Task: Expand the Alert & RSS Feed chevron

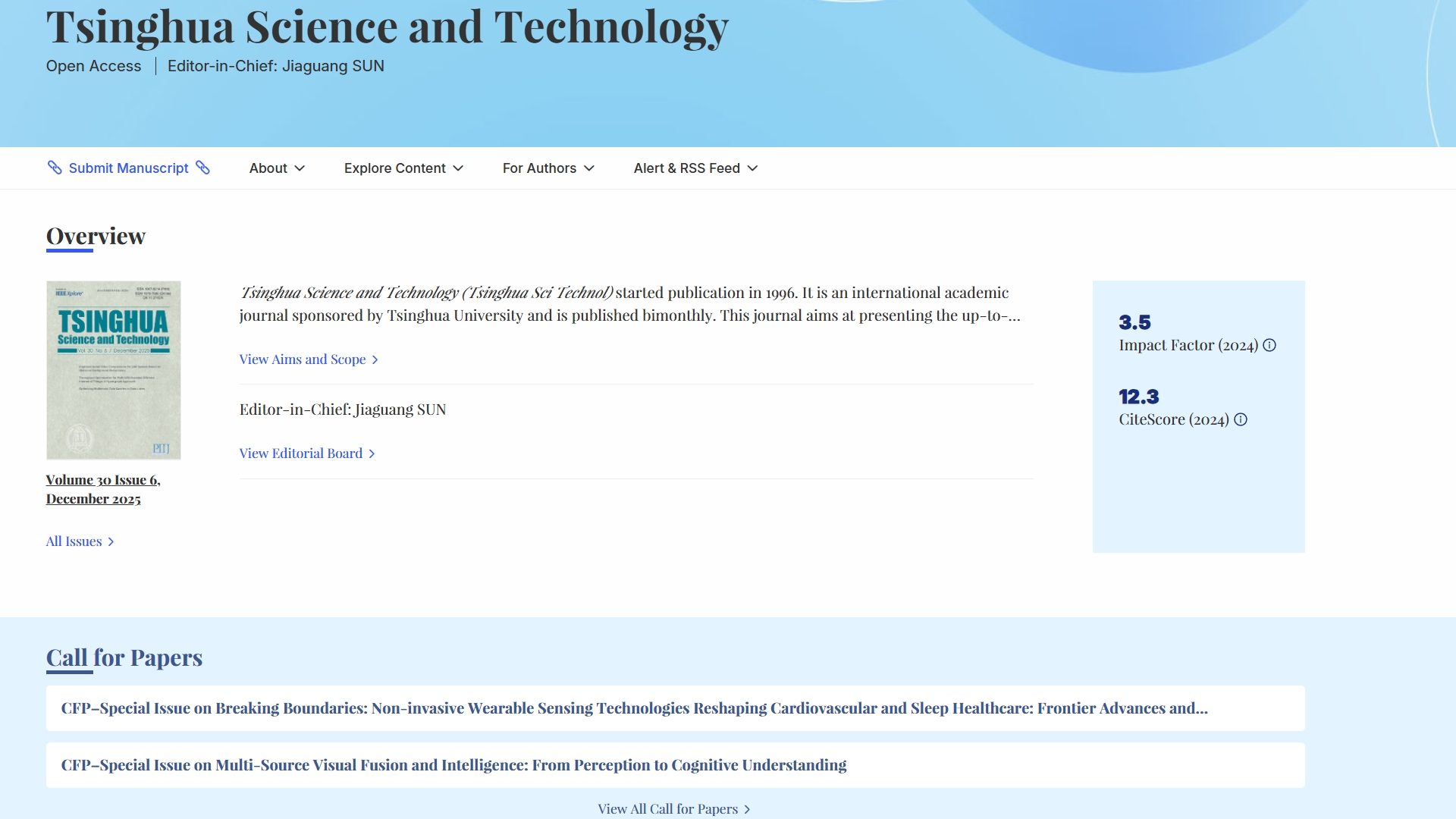Action: [x=752, y=168]
